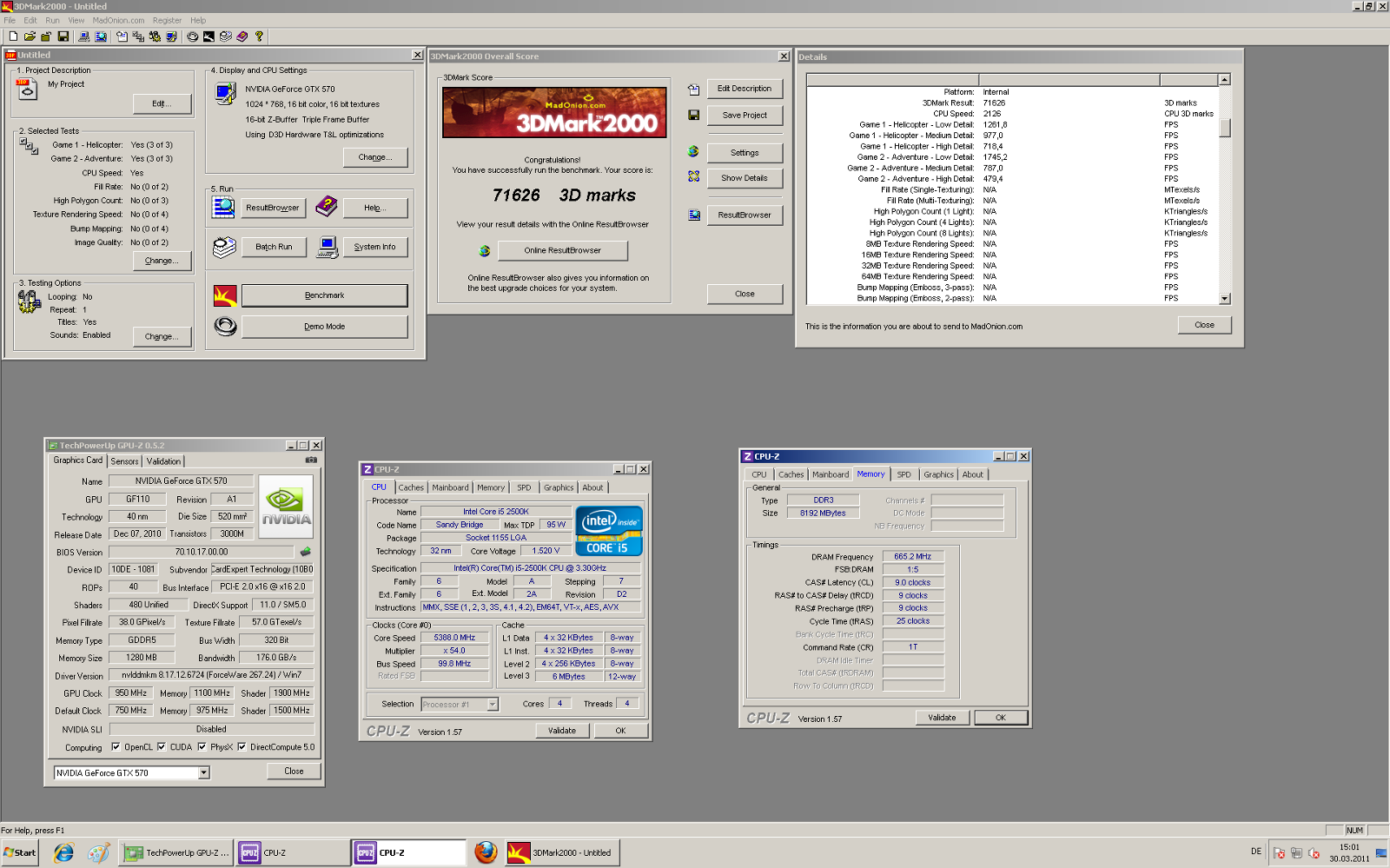Screen dimensions: 1390x868
Task: Switch to the Sensors tab in GPU-Z
Action: (124, 461)
